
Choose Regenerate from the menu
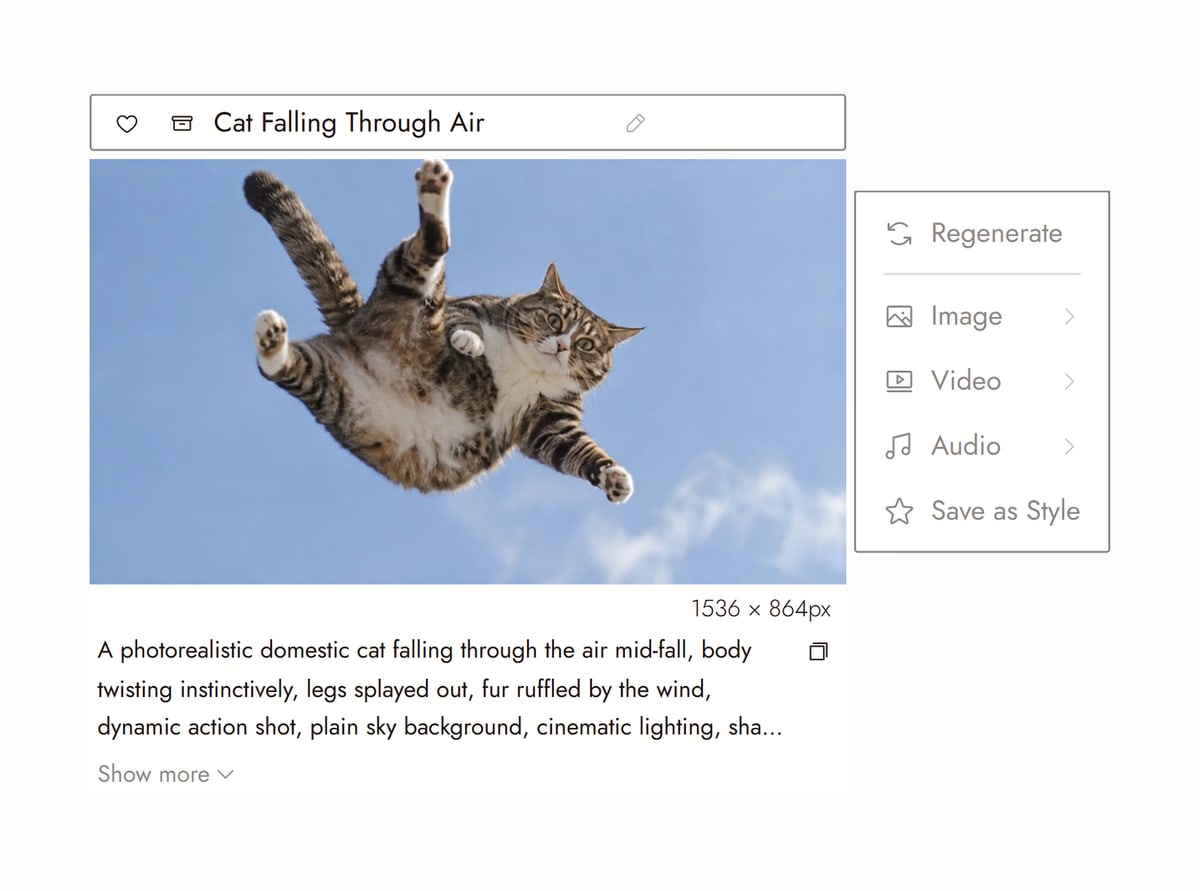pyautogui.click(x=982, y=234)
